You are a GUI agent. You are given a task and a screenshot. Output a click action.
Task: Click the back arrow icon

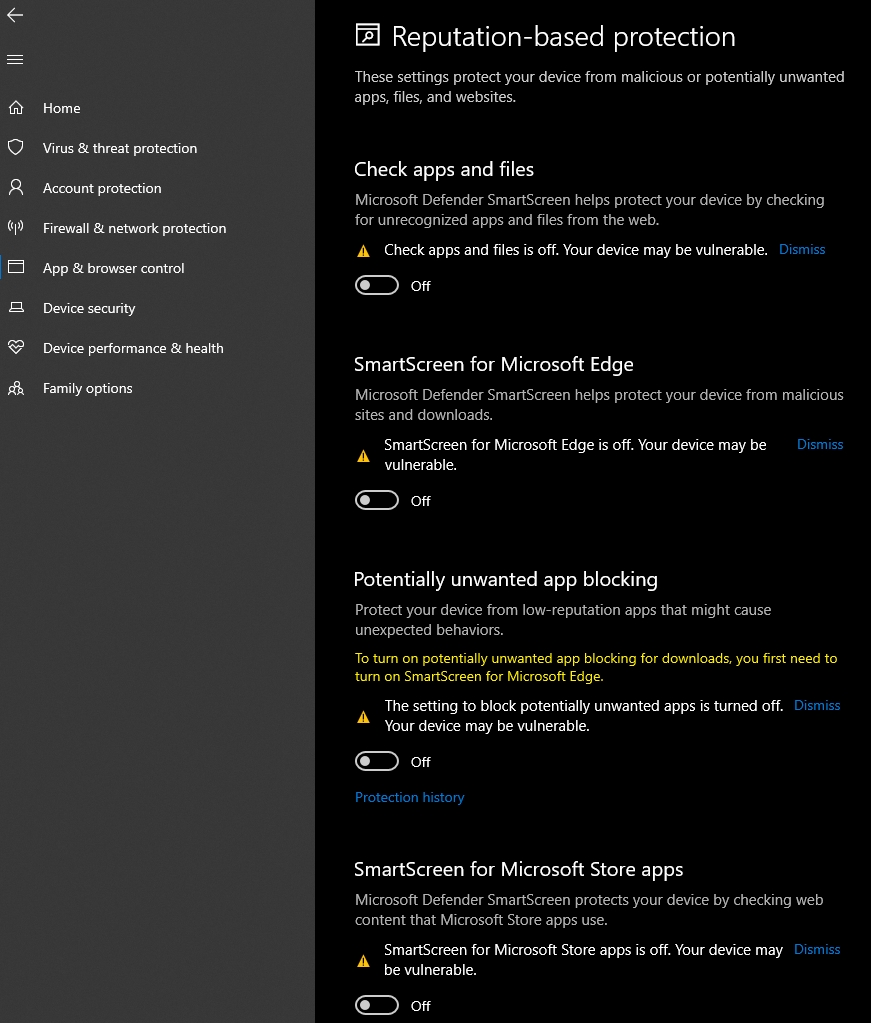point(15,15)
